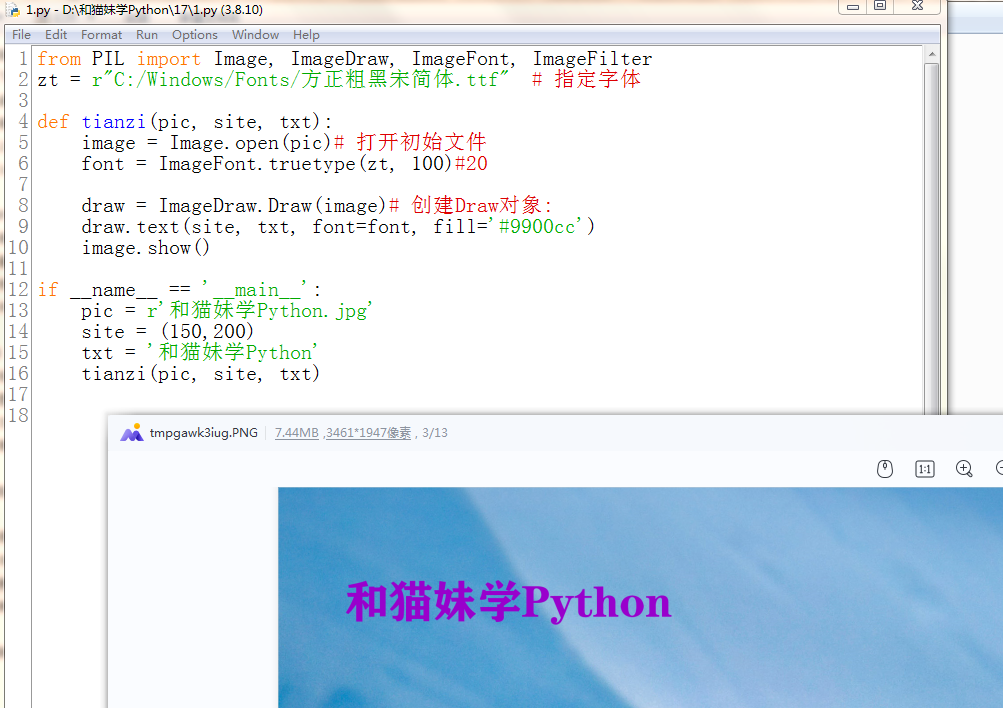This screenshot has width=1003, height=708.
Task: Select the mouse pan tool in the image viewer
Action: (884, 467)
